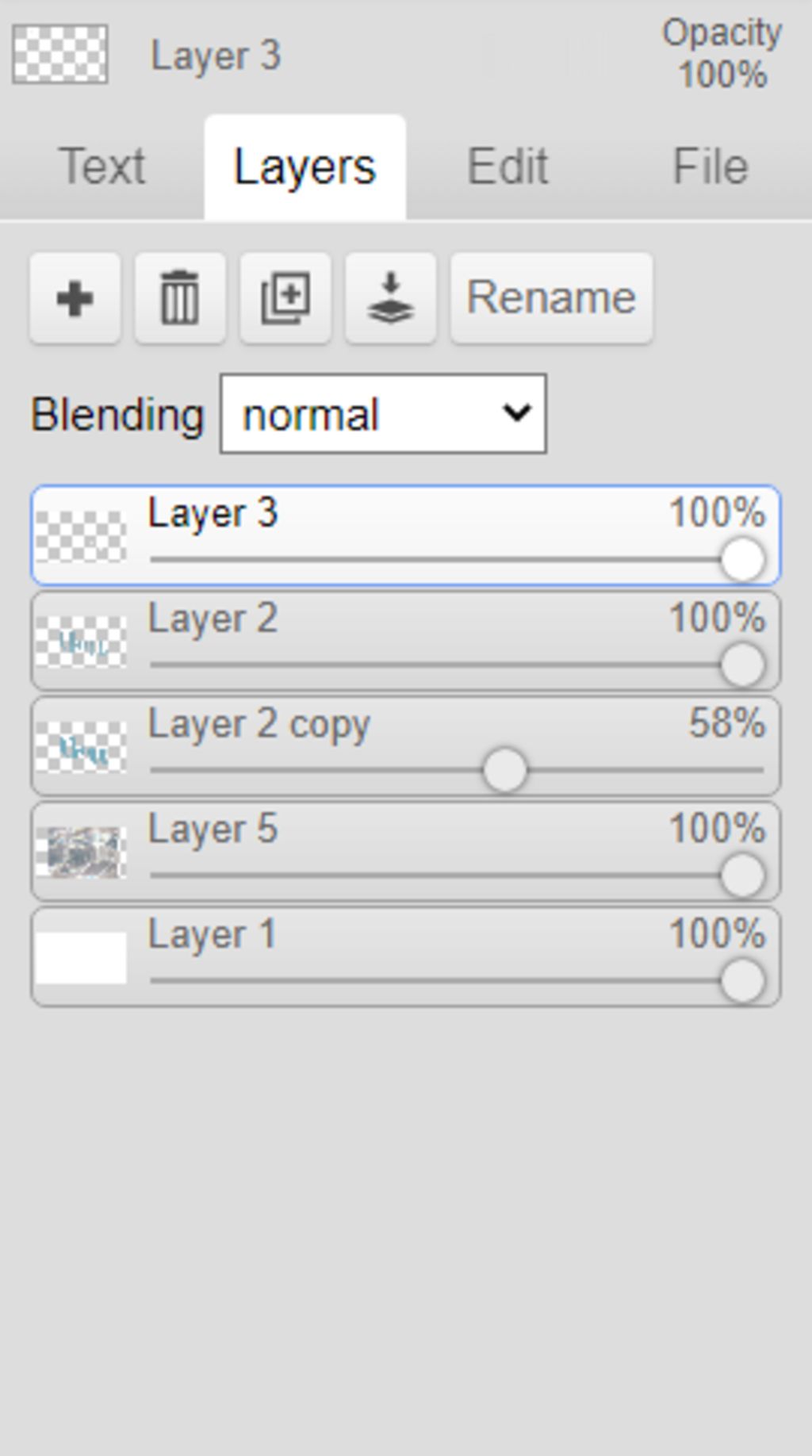812x1456 pixels.
Task: Open the Blending mode dropdown
Action: click(383, 414)
